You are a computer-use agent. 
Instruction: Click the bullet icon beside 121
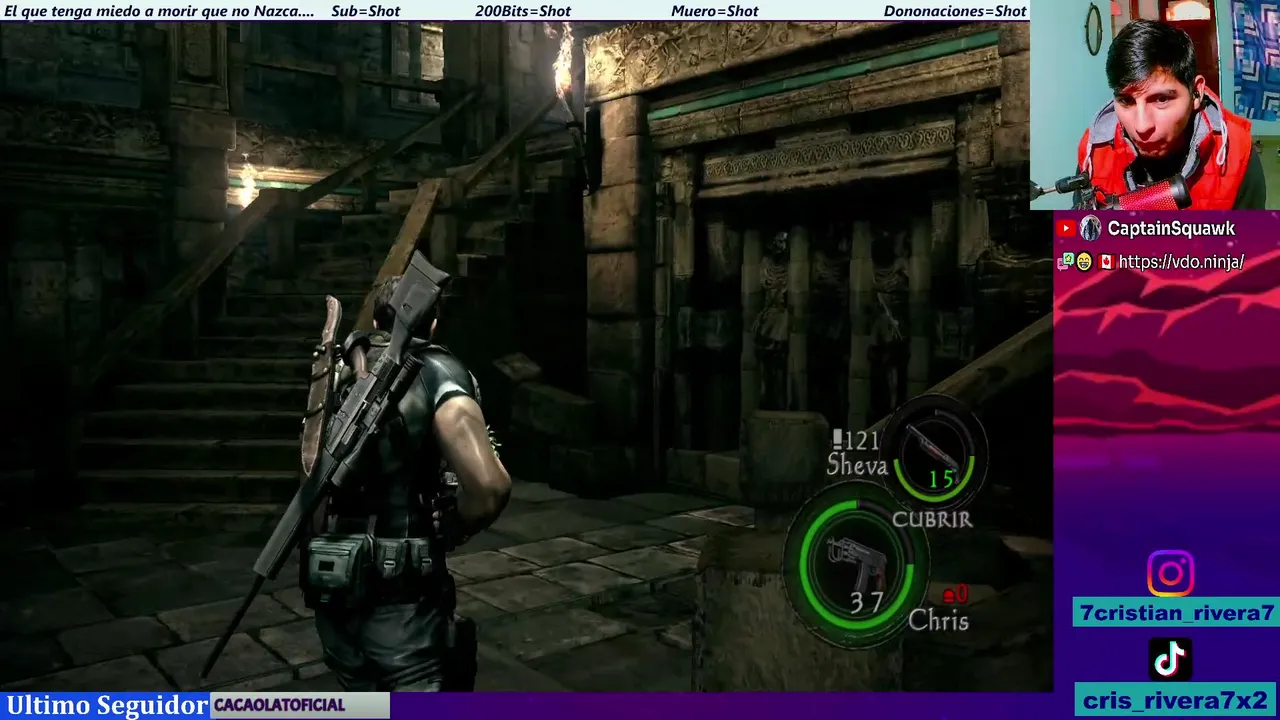coord(838,440)
